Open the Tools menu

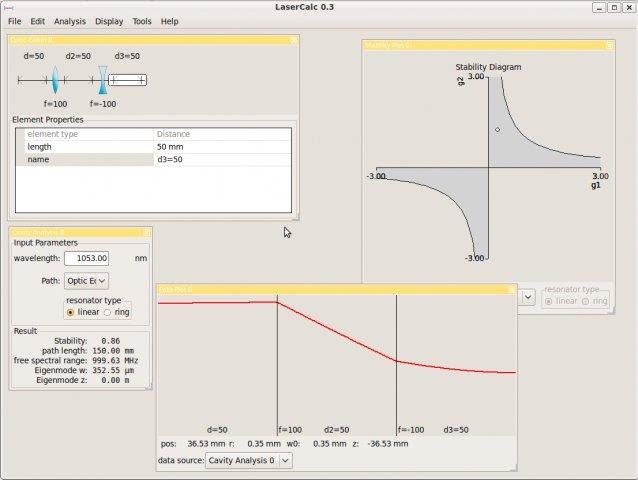[142, 21]
